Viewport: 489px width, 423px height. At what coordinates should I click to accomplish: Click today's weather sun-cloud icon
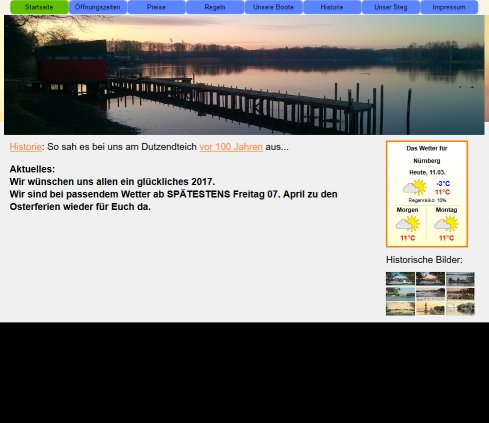414,188
